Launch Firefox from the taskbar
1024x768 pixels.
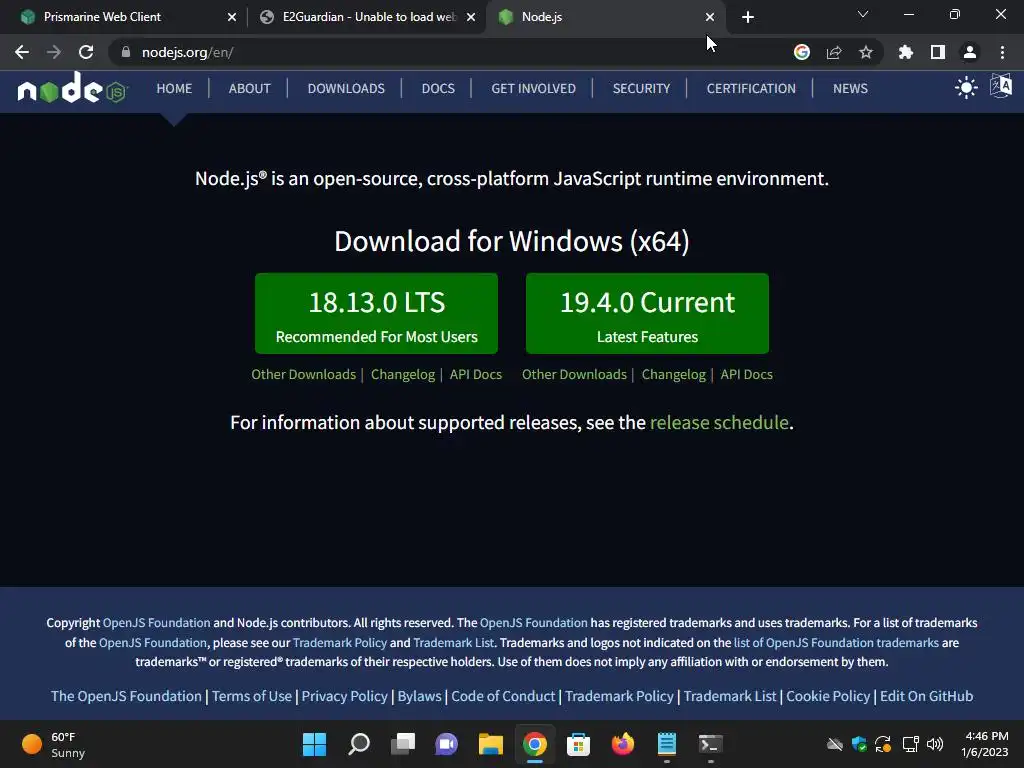pyautogui.click(x=622, y=744)
